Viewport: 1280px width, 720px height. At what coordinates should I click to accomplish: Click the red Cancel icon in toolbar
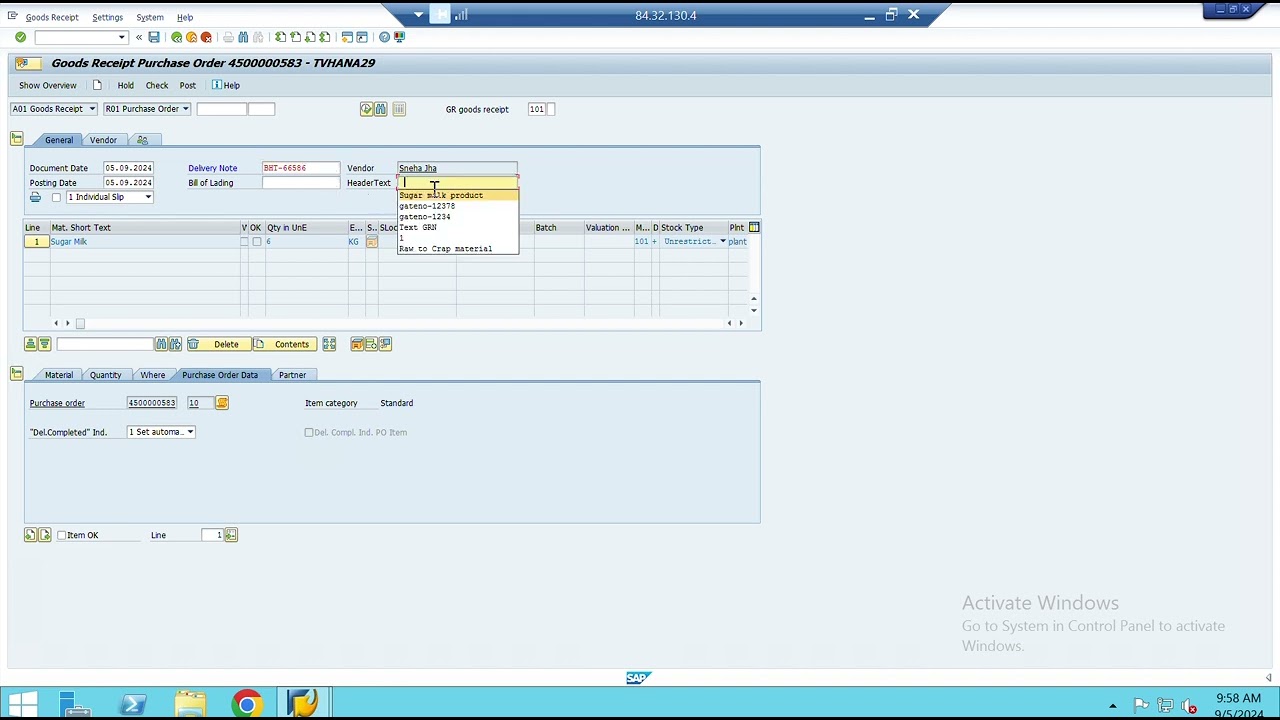tap(206, 37)
